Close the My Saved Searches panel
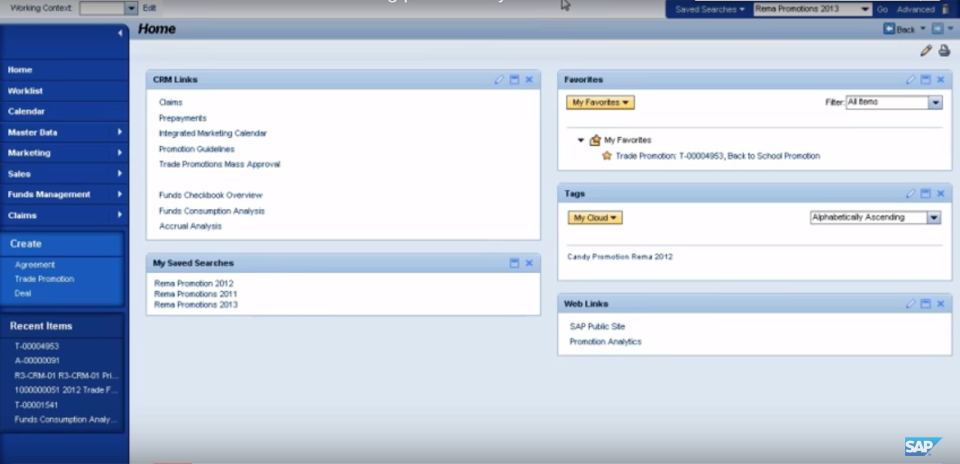 (529, 263)
